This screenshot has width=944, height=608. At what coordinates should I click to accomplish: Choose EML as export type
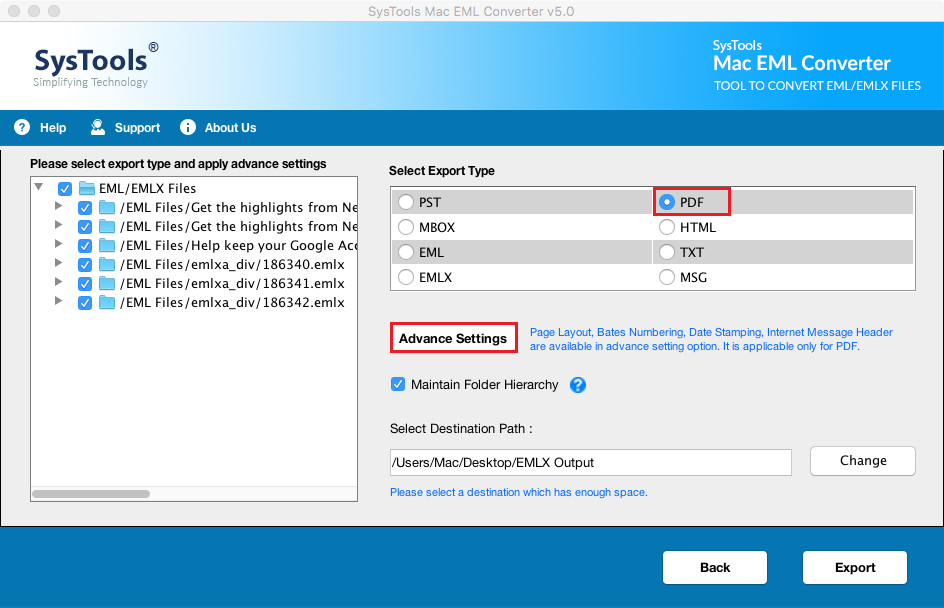[x=406, y=252]
